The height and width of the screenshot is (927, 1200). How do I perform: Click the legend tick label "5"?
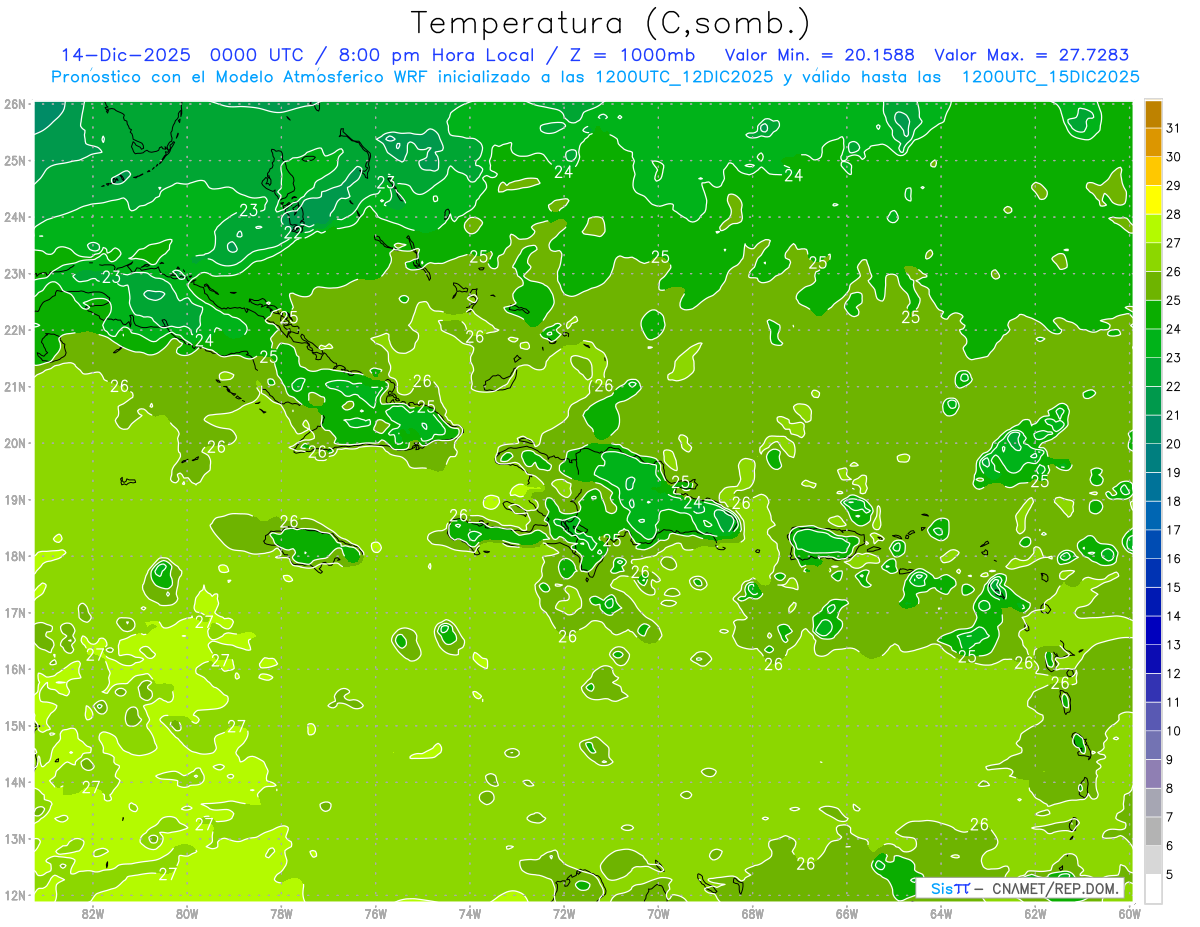[1169, 875]
